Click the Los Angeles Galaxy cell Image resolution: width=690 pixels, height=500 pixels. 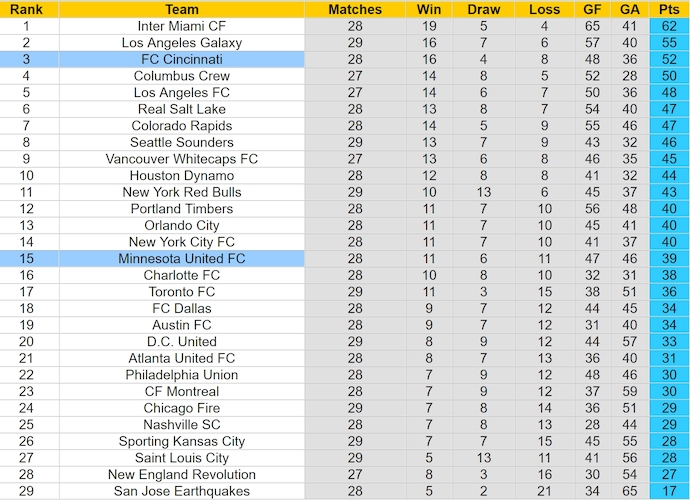[x=182, y=43]
